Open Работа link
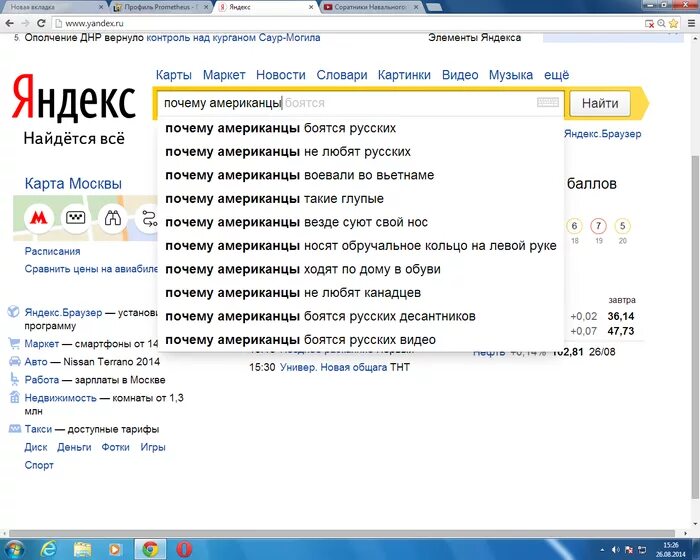Screen dimensions: 700x560 click(42, 380)
